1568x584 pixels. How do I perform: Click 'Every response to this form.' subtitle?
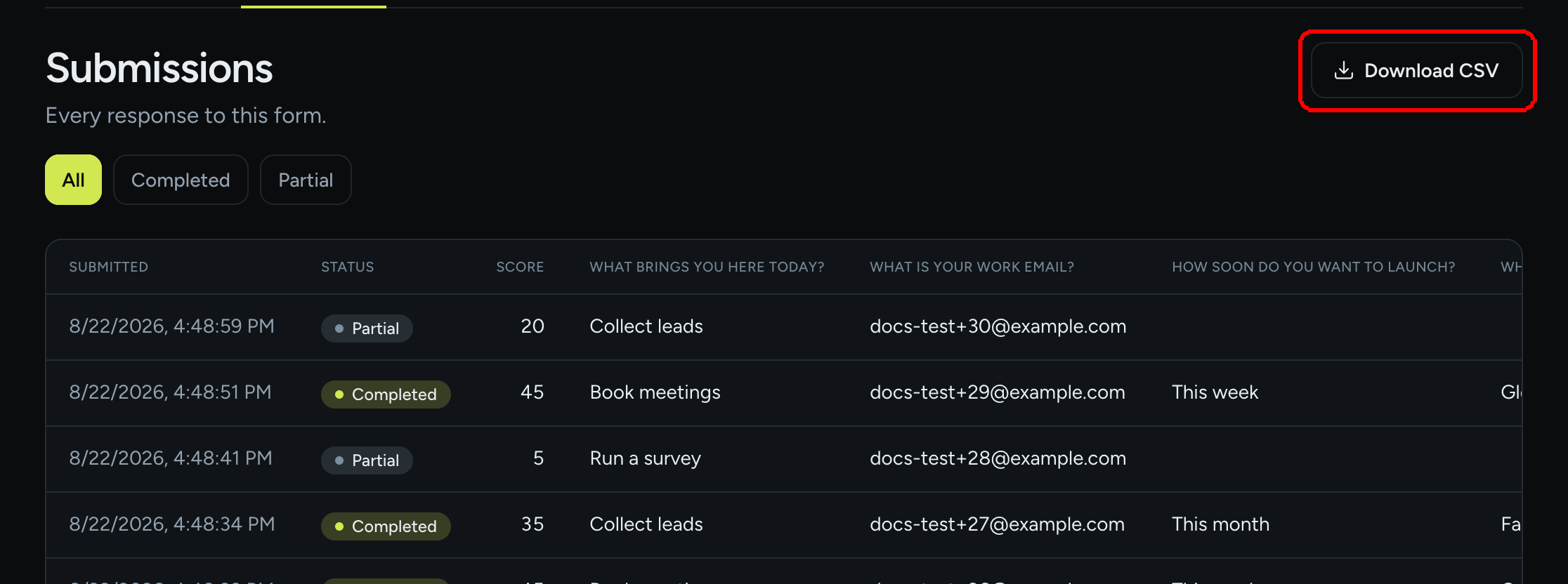pyautogui.click(x=186, y=116)
